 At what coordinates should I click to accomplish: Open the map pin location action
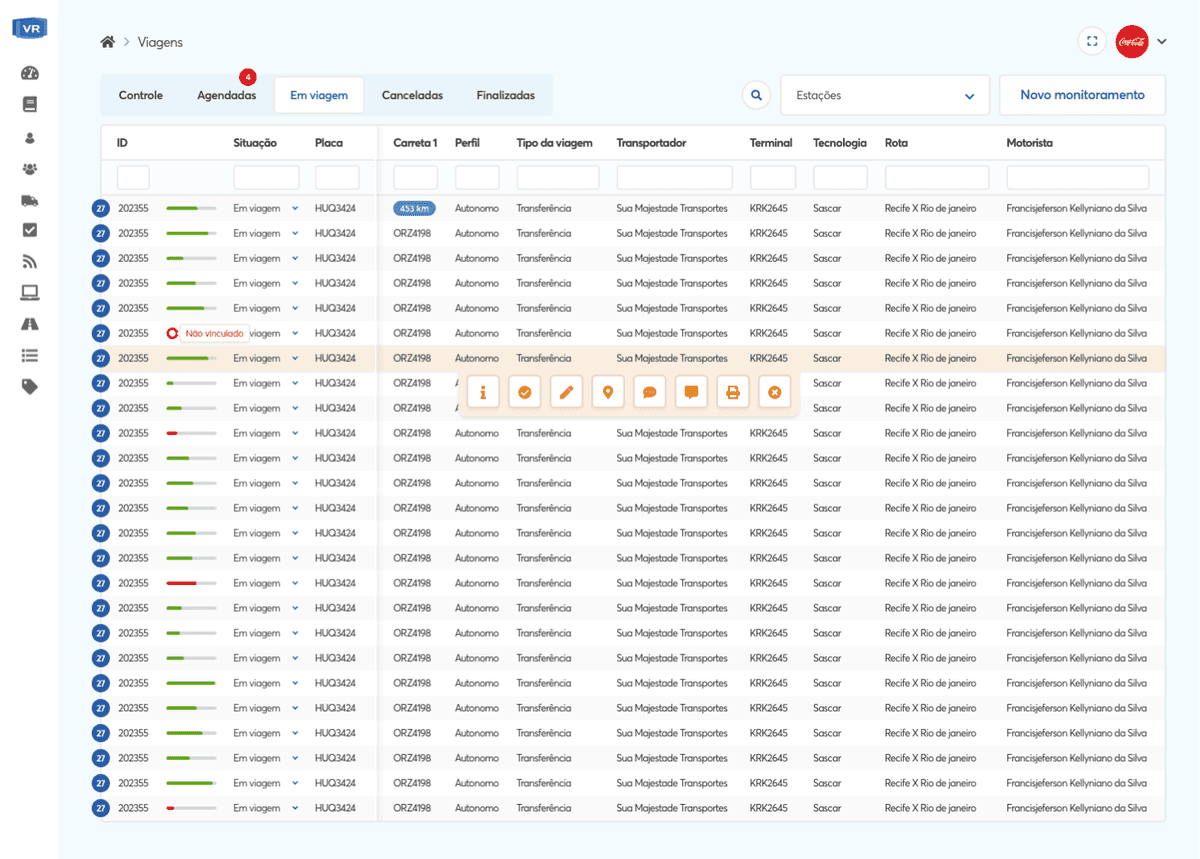point(607,393)
